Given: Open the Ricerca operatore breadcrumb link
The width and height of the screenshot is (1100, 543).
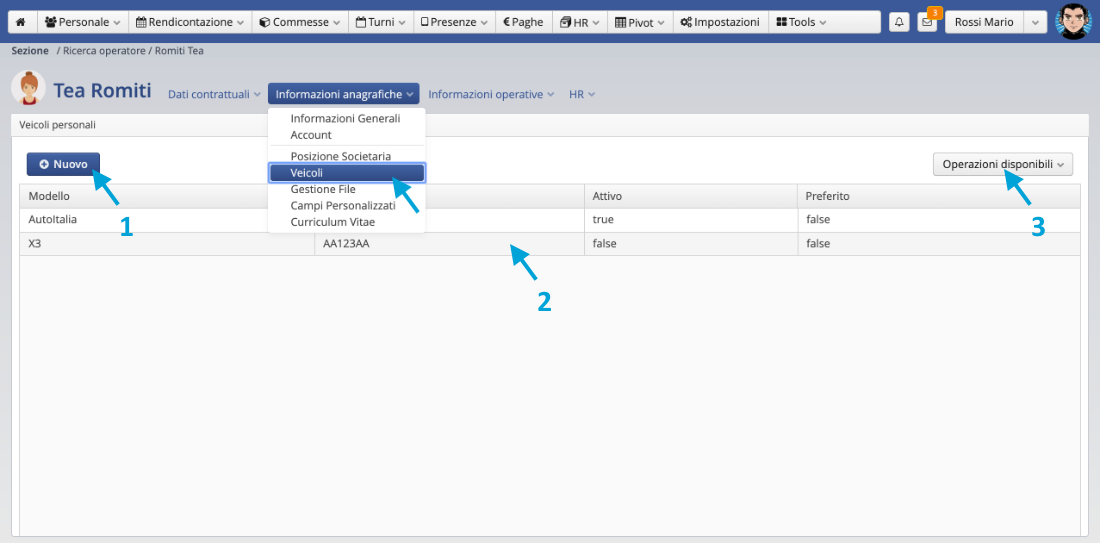Looking at the screenshot, I should pyautogui.click(x=104, y=50).
